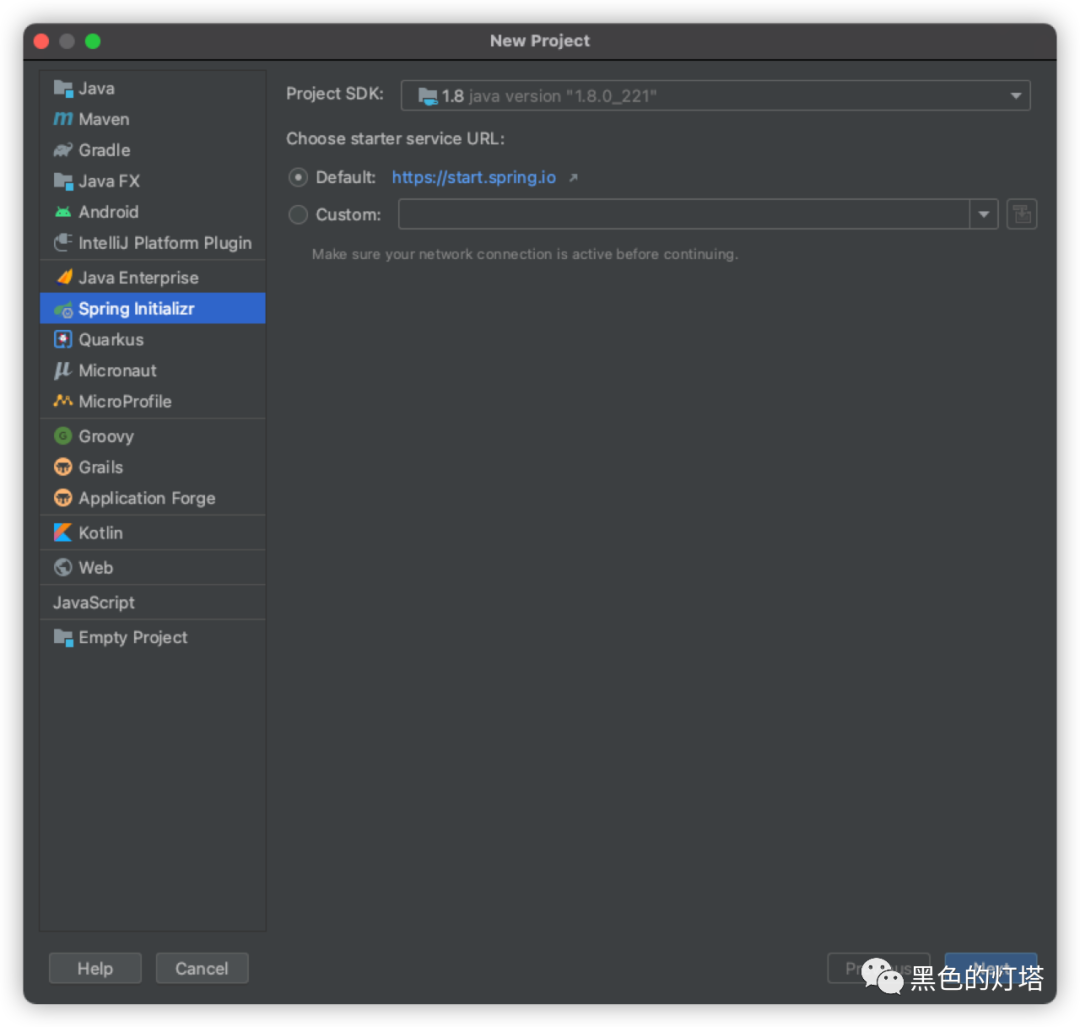Select the Java Enterprise label

139,278
